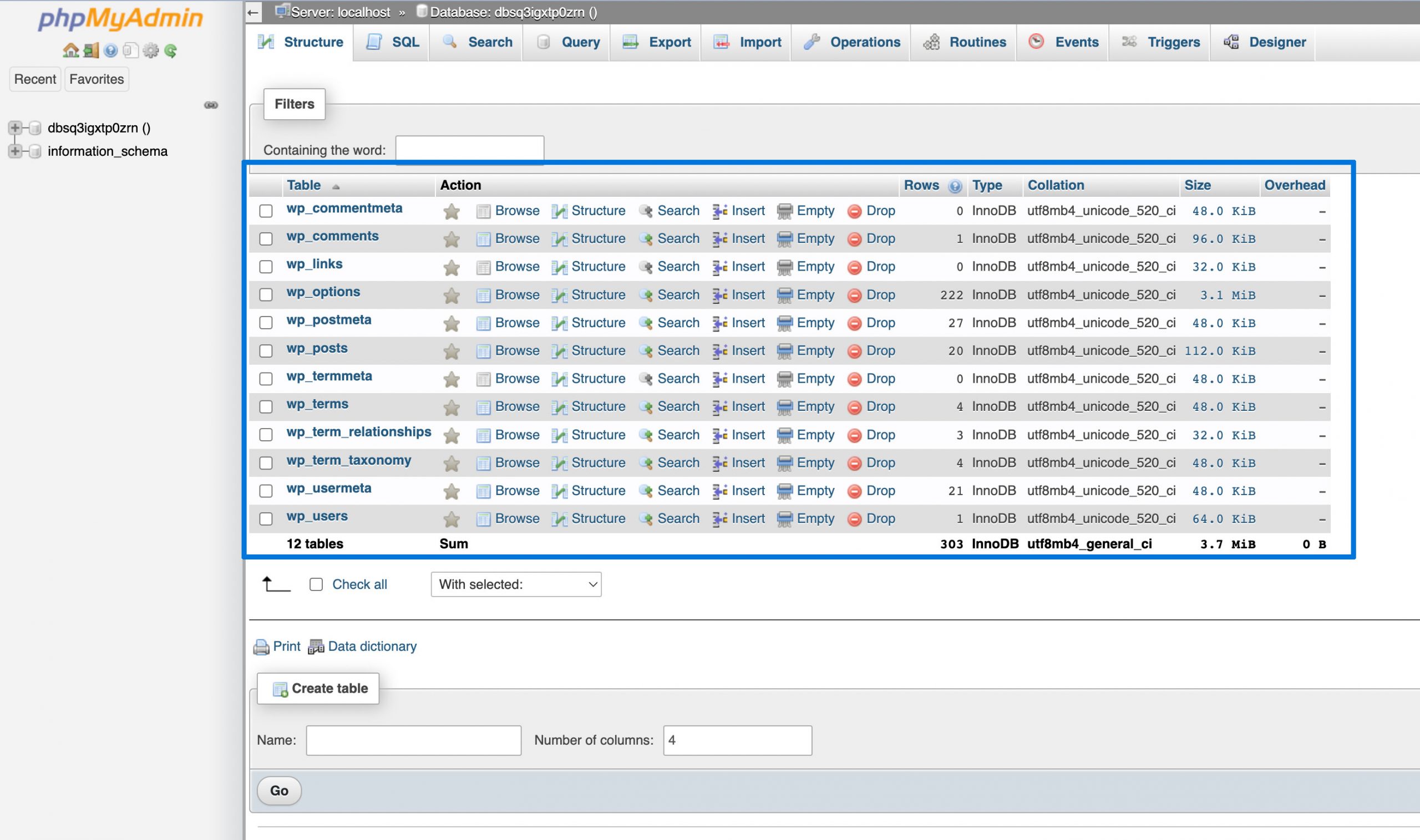The height and width of the screenshot is (840, 1420).
Task: Click the log out door icon
Action: (x=90, y=50)
